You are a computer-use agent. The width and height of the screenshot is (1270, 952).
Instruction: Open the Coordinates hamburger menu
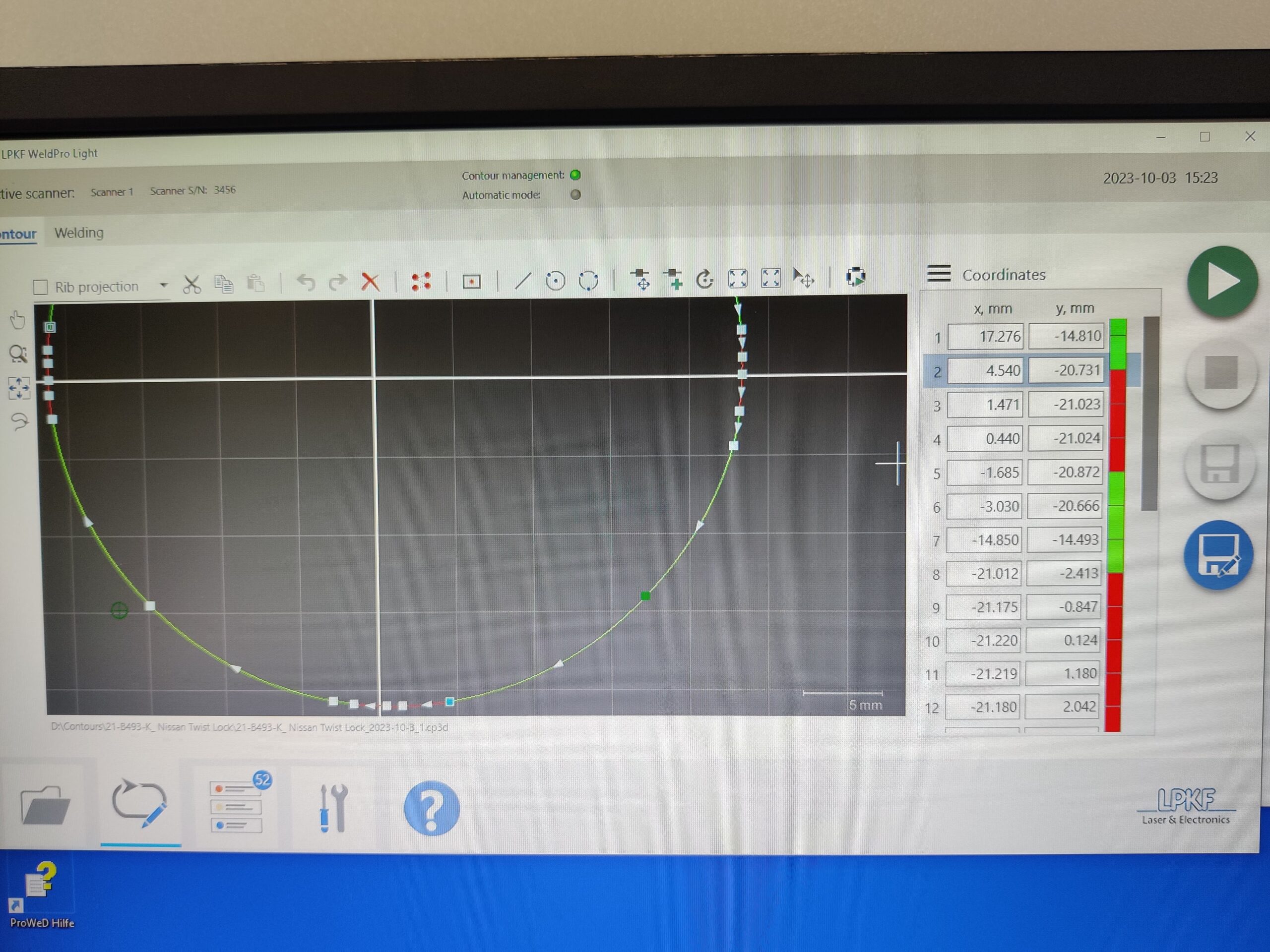tap(939, 274)
